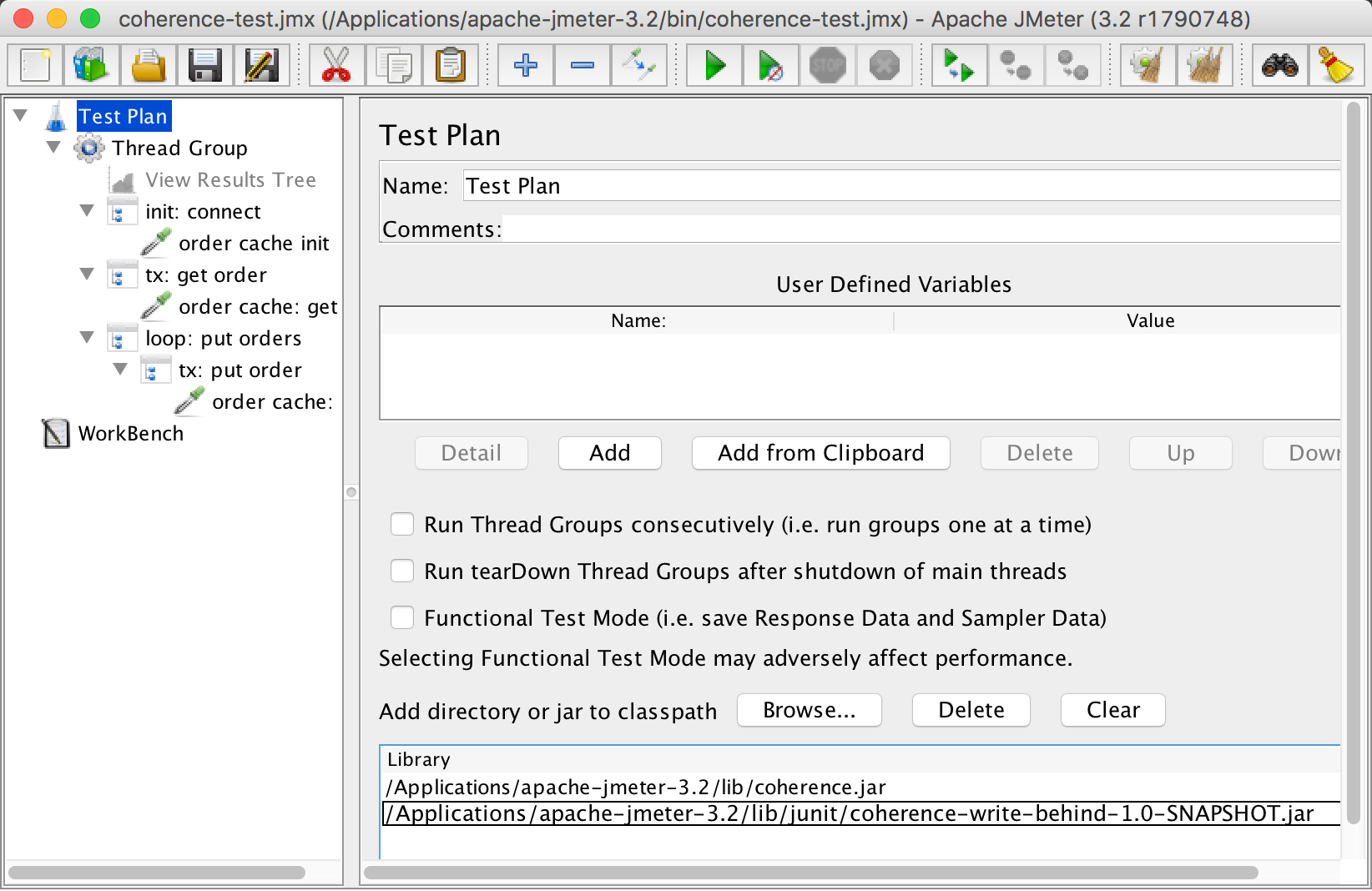
Task: Click the variables table Delete button
Action: click(x=1040, y=453)
